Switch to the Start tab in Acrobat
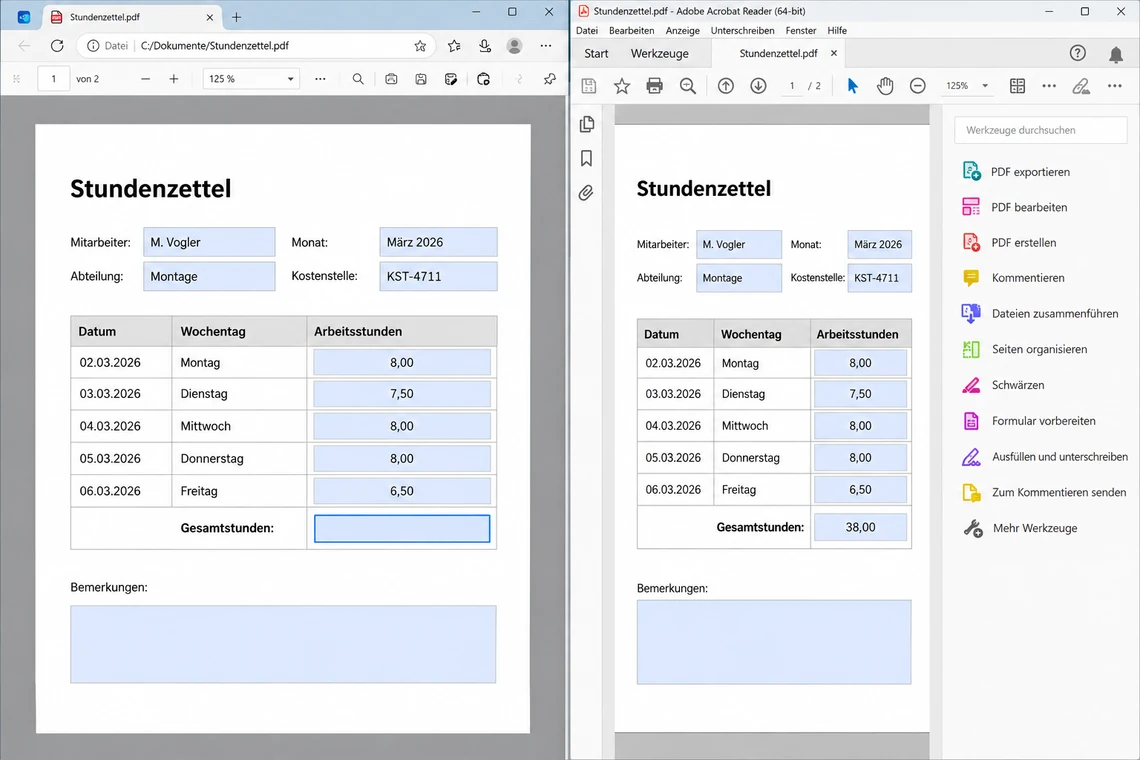Image resolution: width=1140 pixels, height=760 pixels. coord(596,53)
